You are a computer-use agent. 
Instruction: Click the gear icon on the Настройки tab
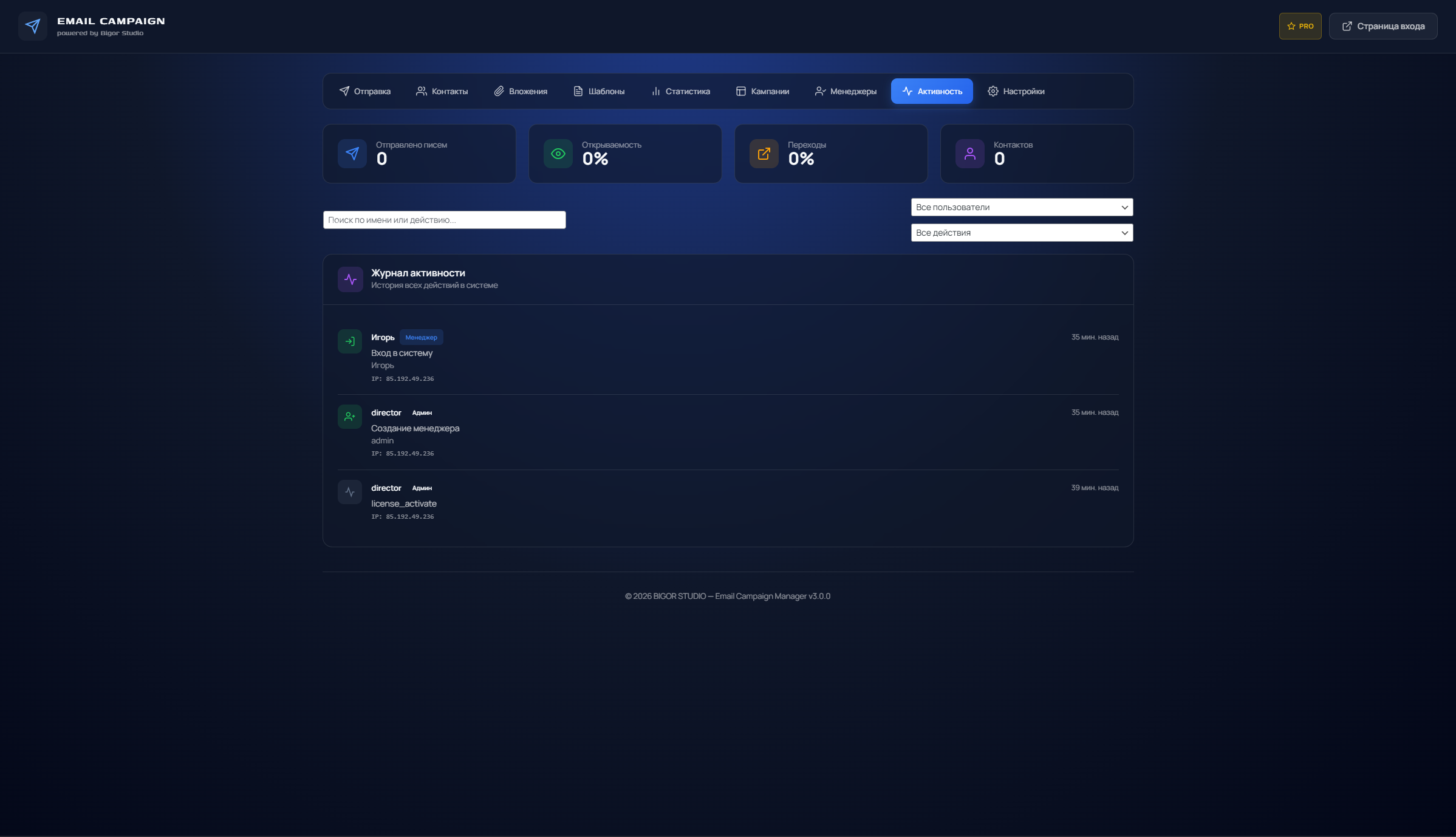tap(993, 91)
